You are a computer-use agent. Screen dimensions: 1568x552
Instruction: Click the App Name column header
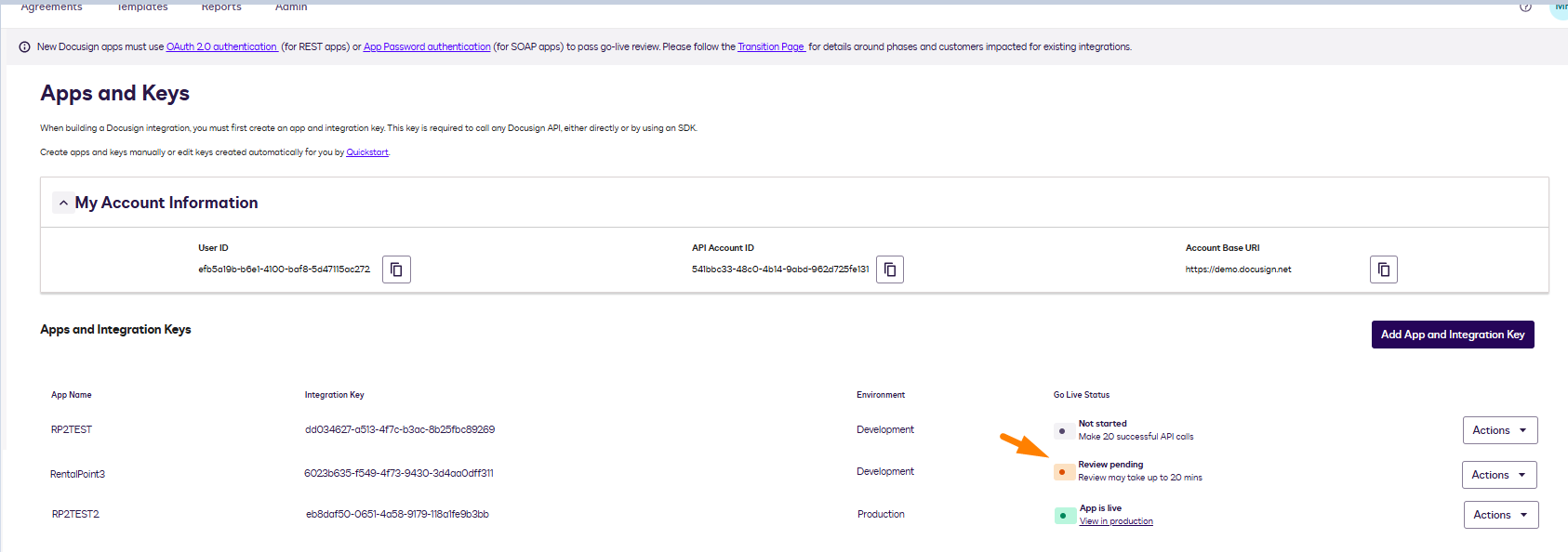72,395
